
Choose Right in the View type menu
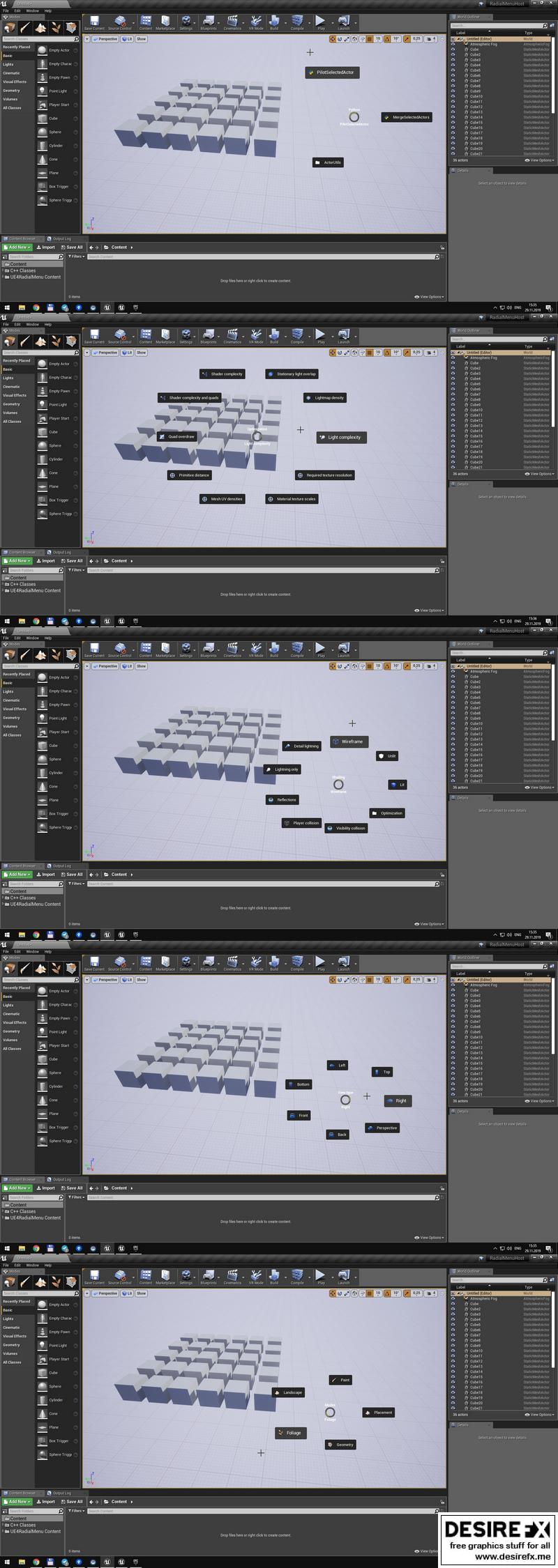(x=398, y=1101)
